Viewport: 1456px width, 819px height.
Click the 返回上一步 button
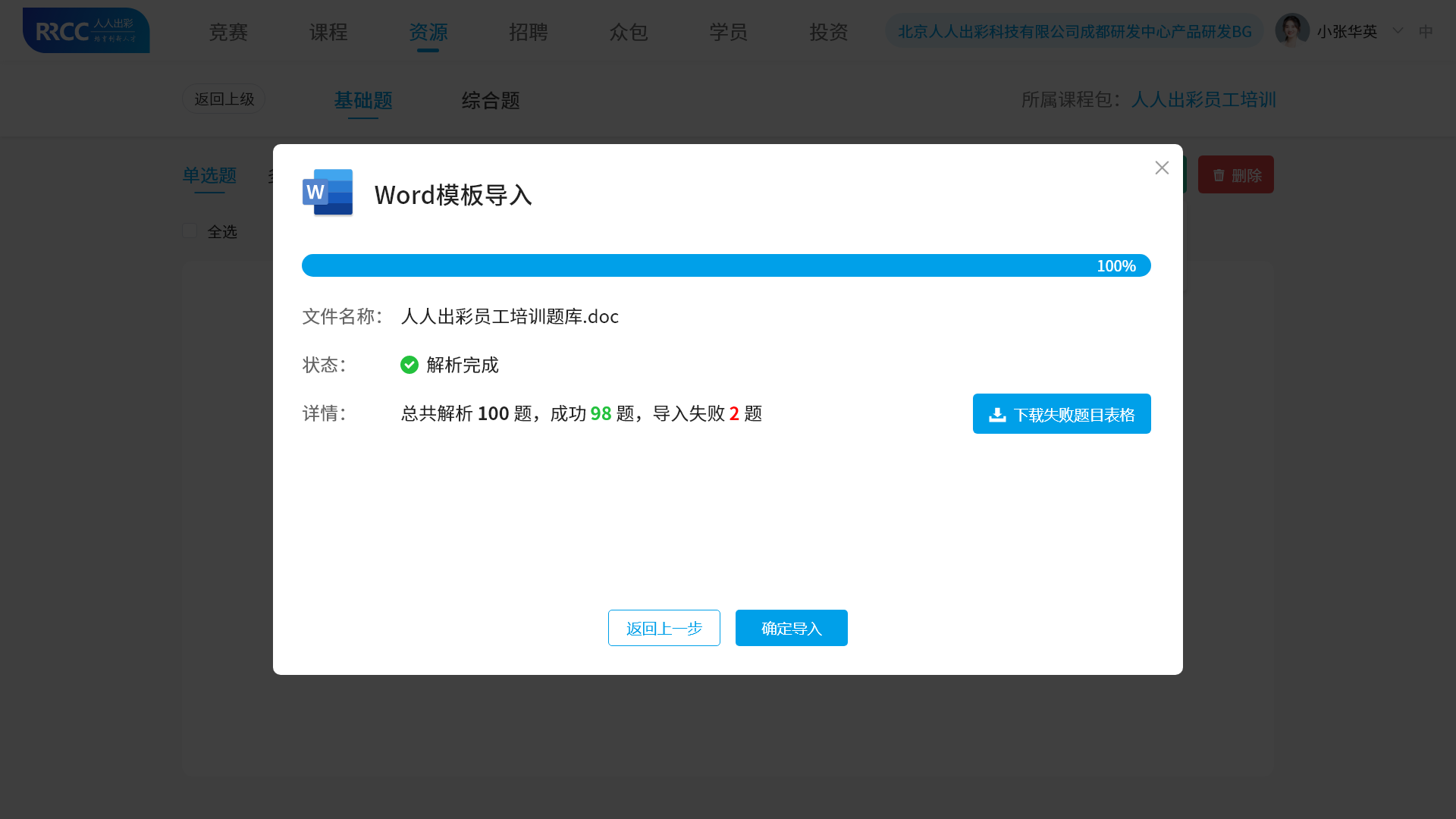(664, 628)
